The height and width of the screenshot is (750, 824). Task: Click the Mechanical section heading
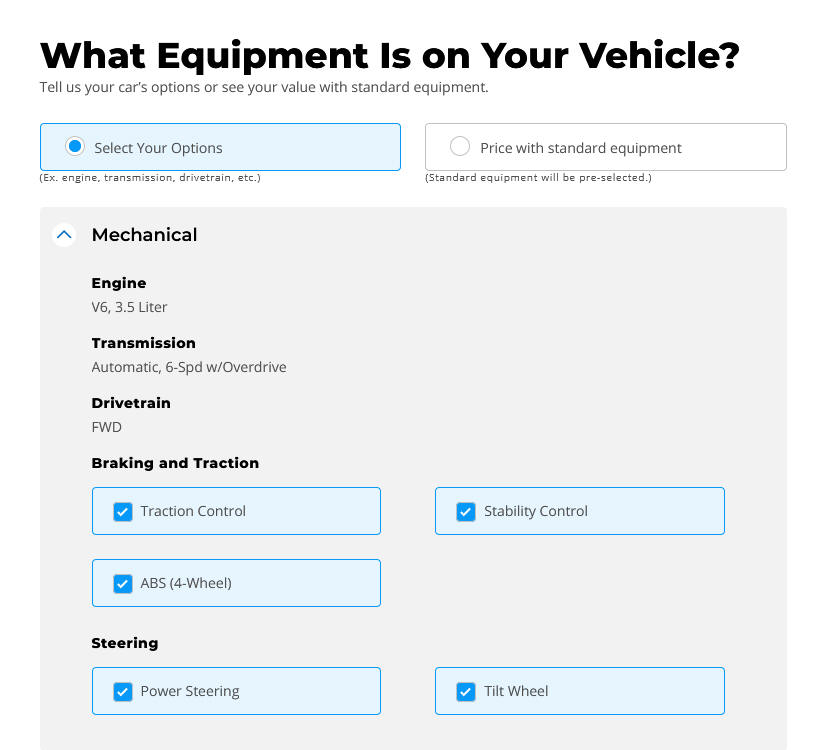coord(145,235)
